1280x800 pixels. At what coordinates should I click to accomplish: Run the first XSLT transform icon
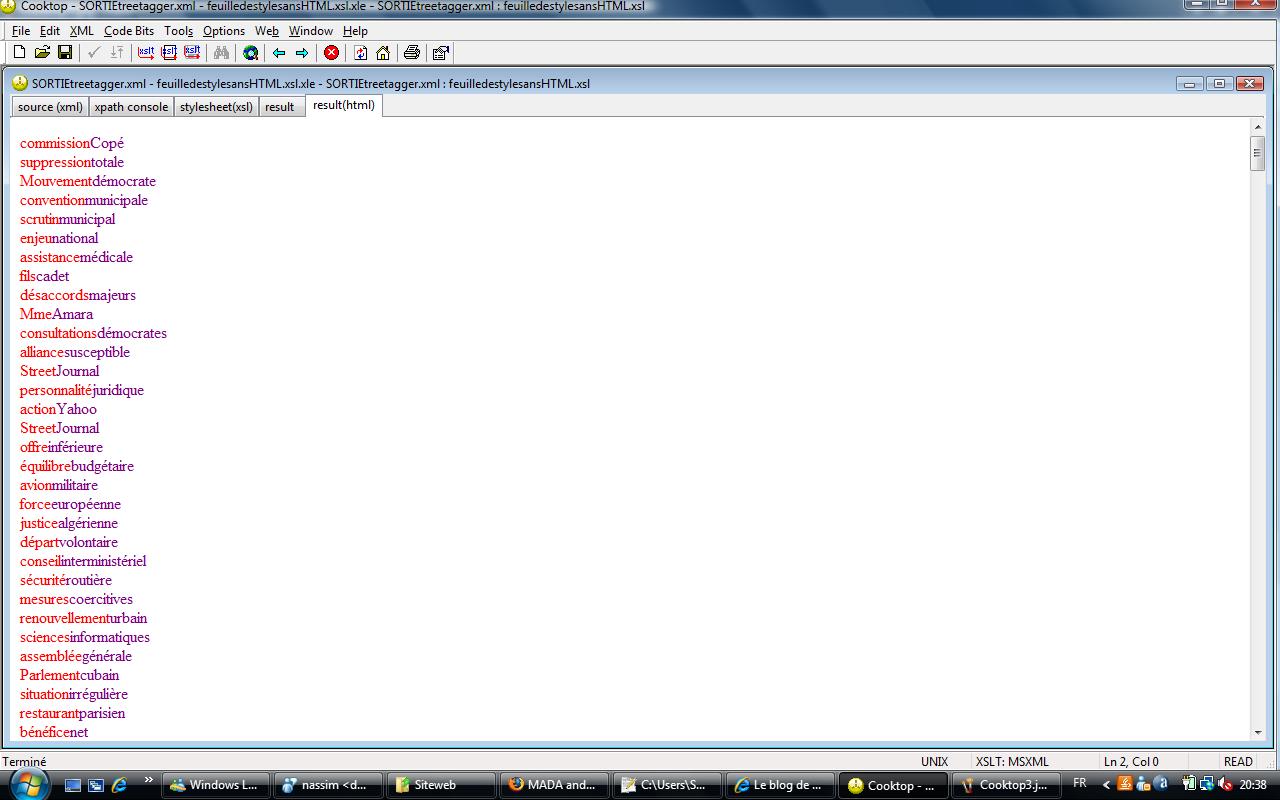pos(146,52)
